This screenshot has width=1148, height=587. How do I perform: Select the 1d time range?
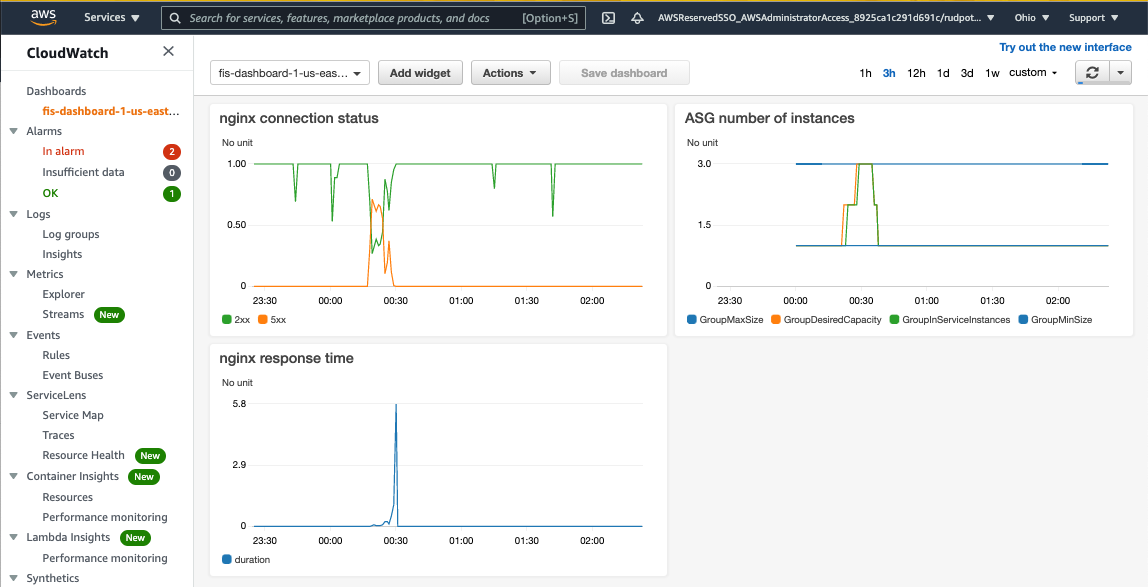click(944, 72)
